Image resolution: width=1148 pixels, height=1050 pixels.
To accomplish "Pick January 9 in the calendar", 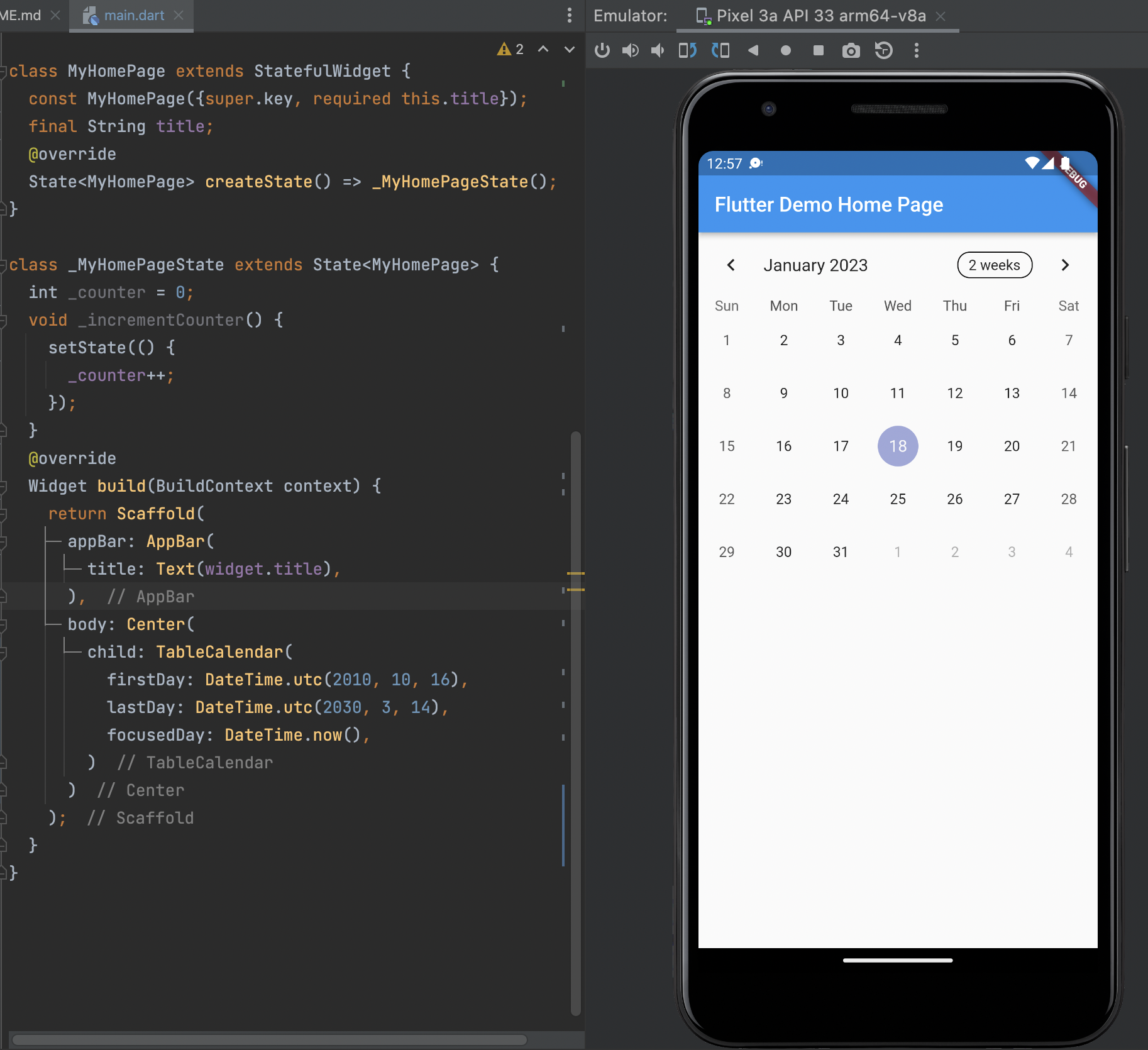I will tap(784, 394).
